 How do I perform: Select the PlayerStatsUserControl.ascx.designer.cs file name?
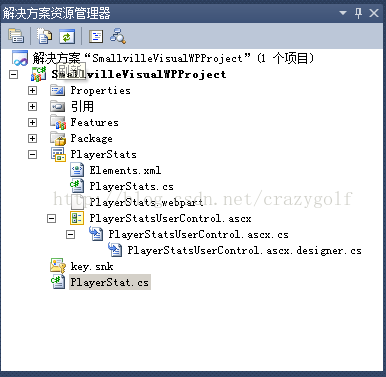coord(244,250)
